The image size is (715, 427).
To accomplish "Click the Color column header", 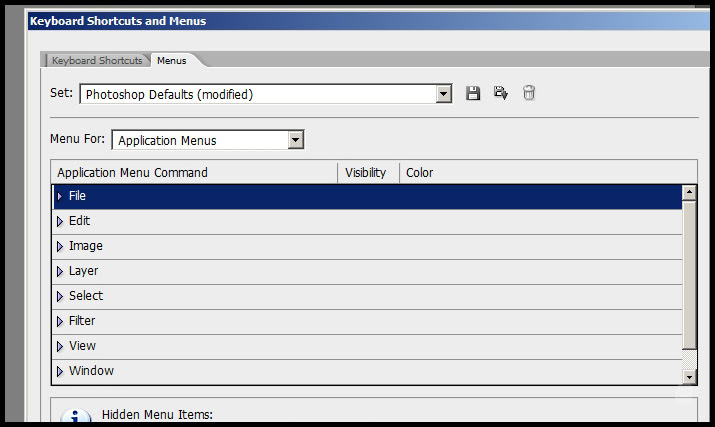I will pos(548,172).
